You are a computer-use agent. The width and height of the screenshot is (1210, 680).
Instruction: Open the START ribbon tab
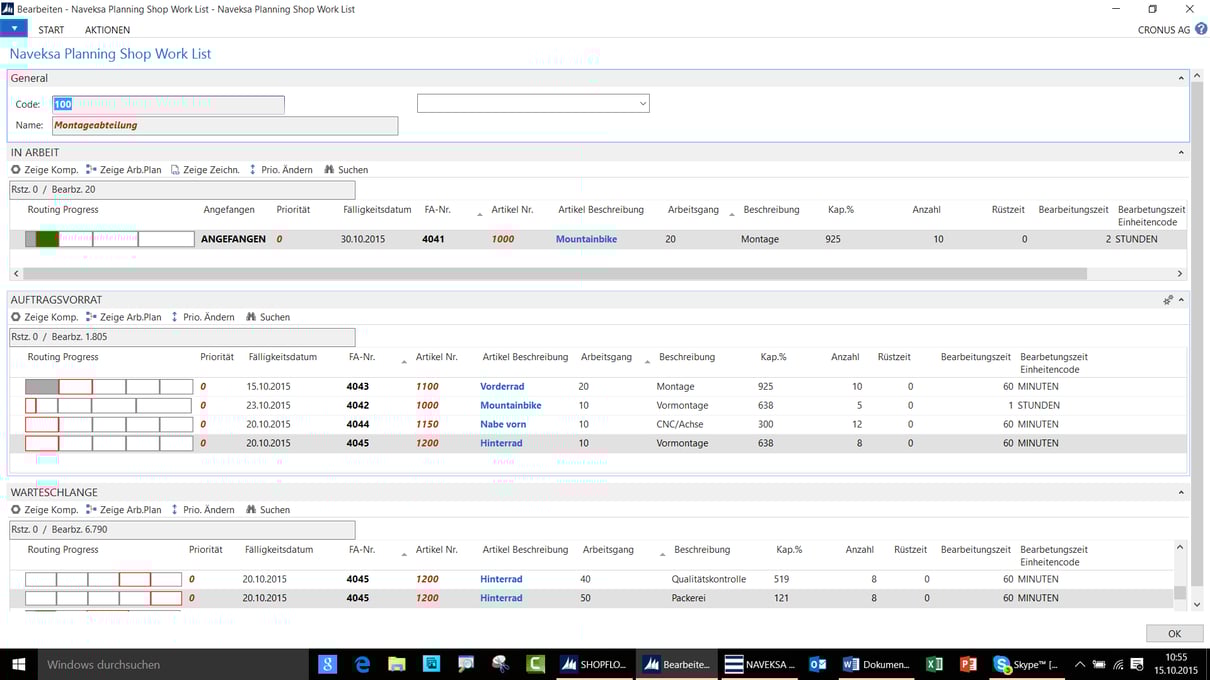[x=51, y=29]
